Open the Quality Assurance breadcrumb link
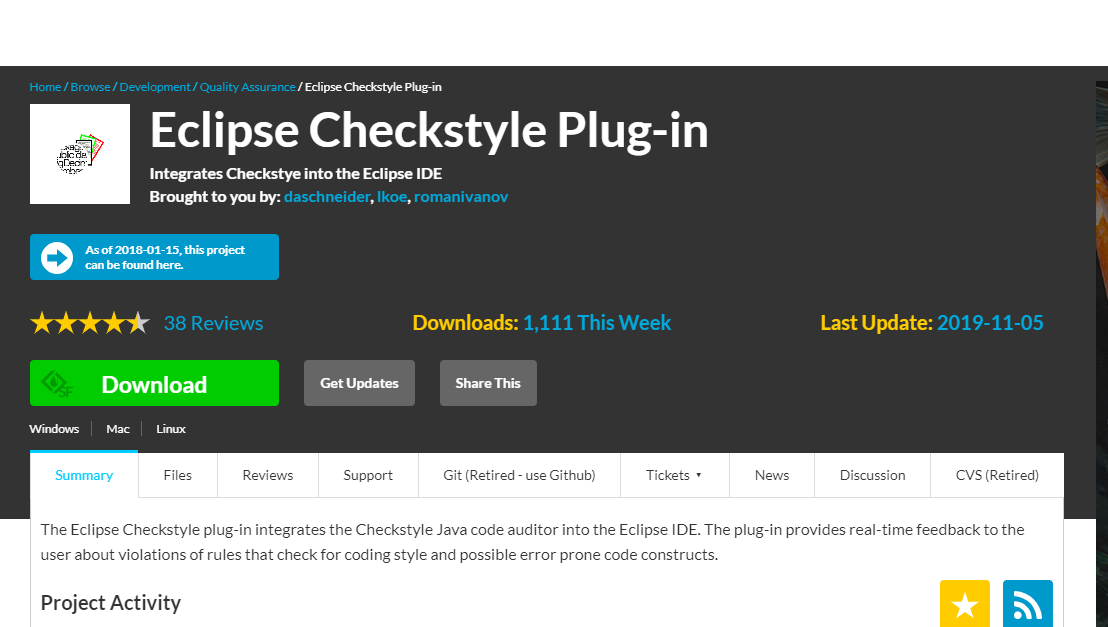Viewport: 1108px width, 627px height. [247, 87]
